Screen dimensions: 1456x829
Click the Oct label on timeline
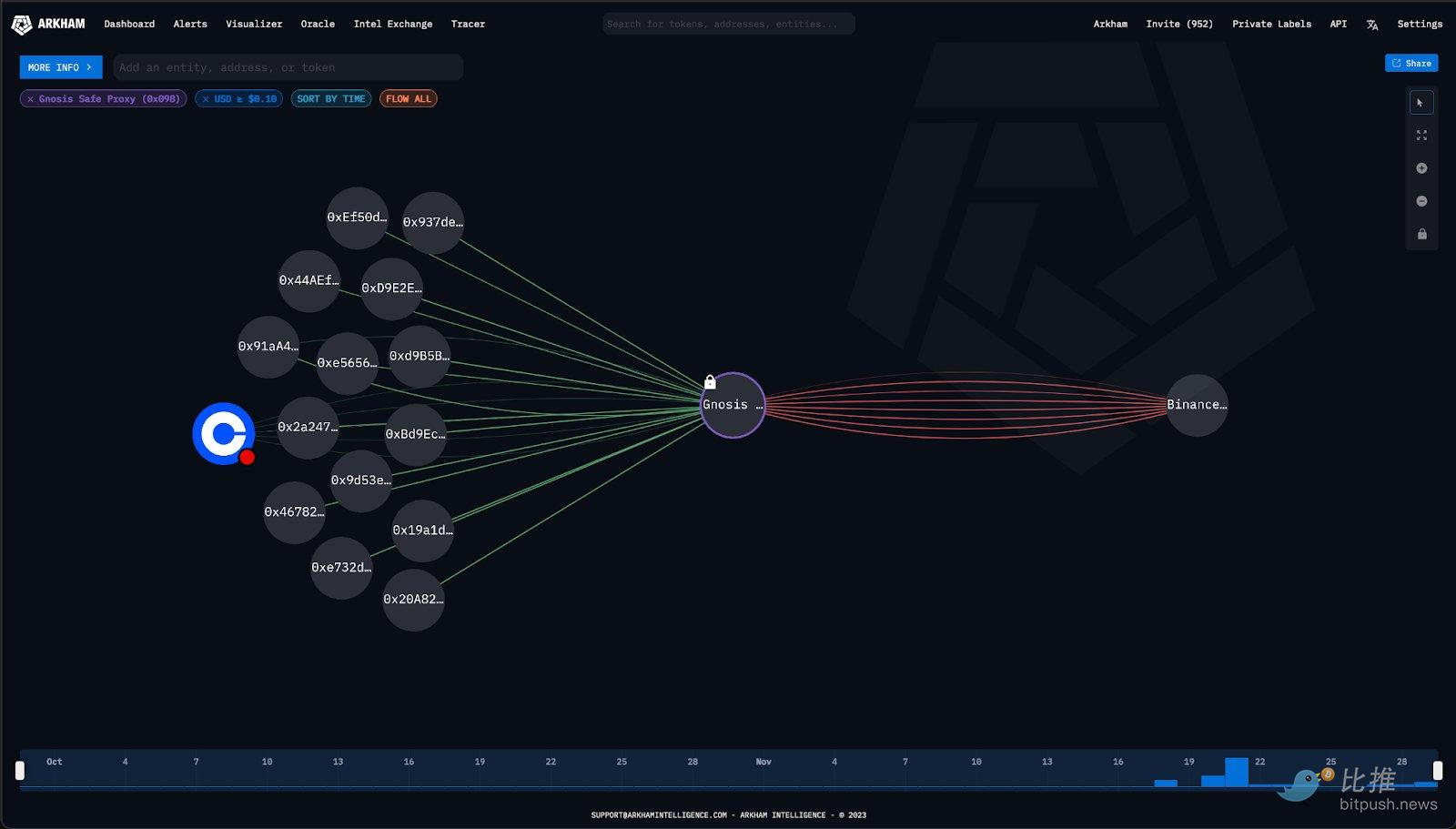55,762
